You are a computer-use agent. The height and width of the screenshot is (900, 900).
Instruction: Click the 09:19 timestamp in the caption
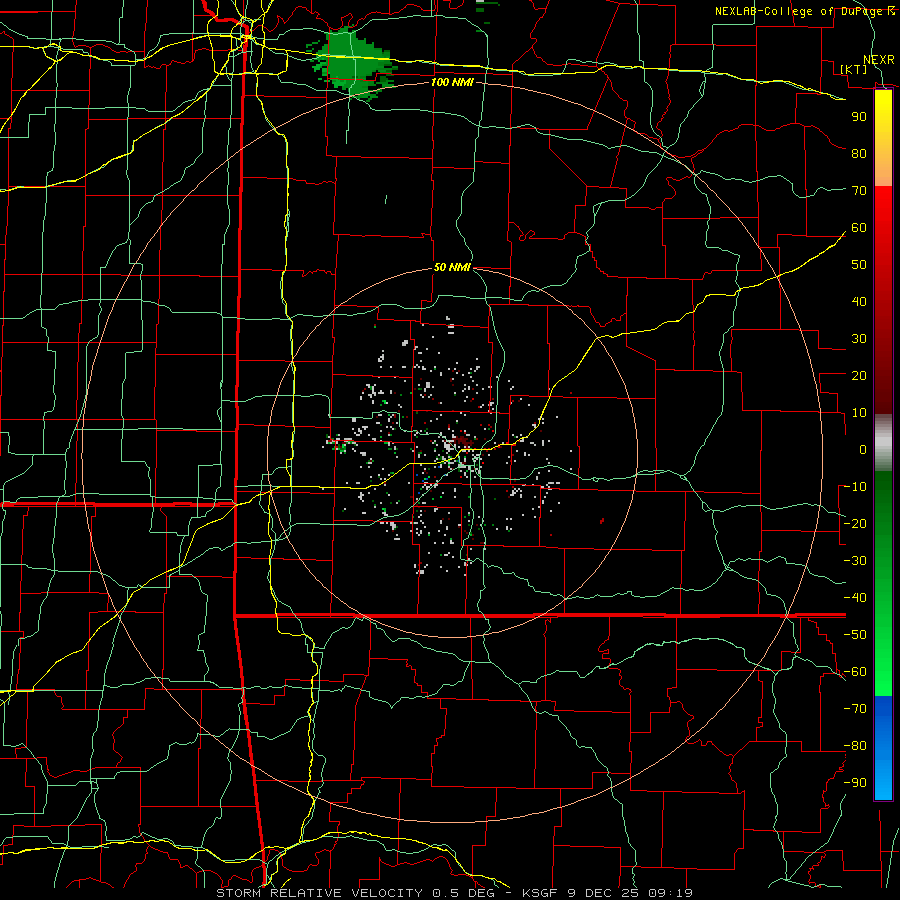[x=670, y=893]
